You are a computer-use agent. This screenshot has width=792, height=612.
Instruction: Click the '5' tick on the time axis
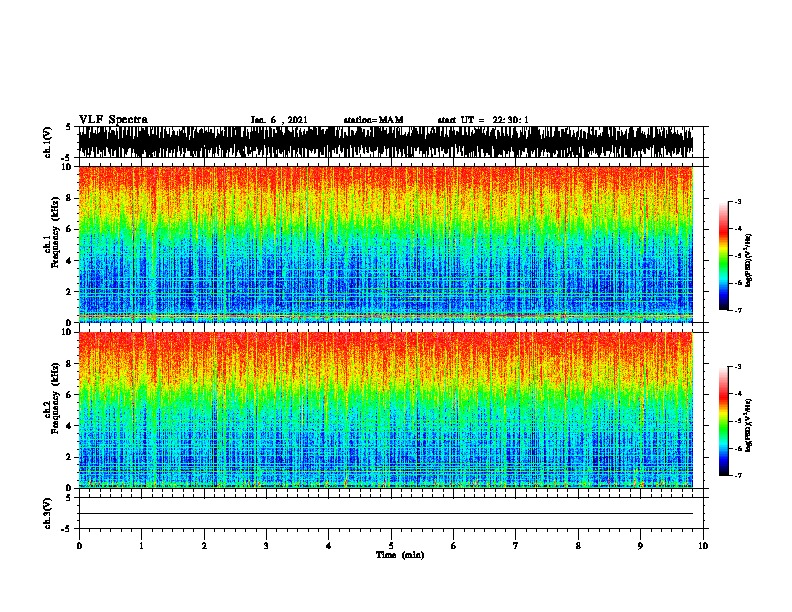click(391, 546)
